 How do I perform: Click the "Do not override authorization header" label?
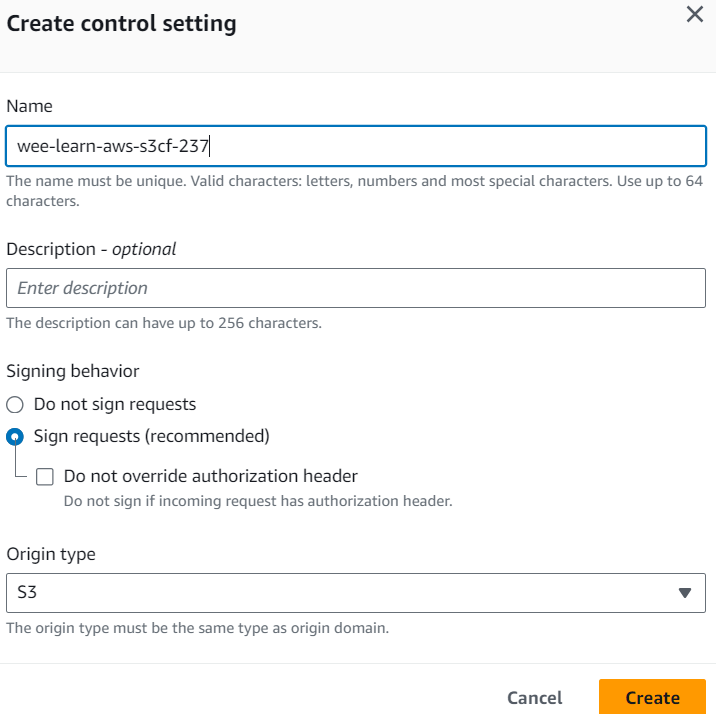[210, 477]
